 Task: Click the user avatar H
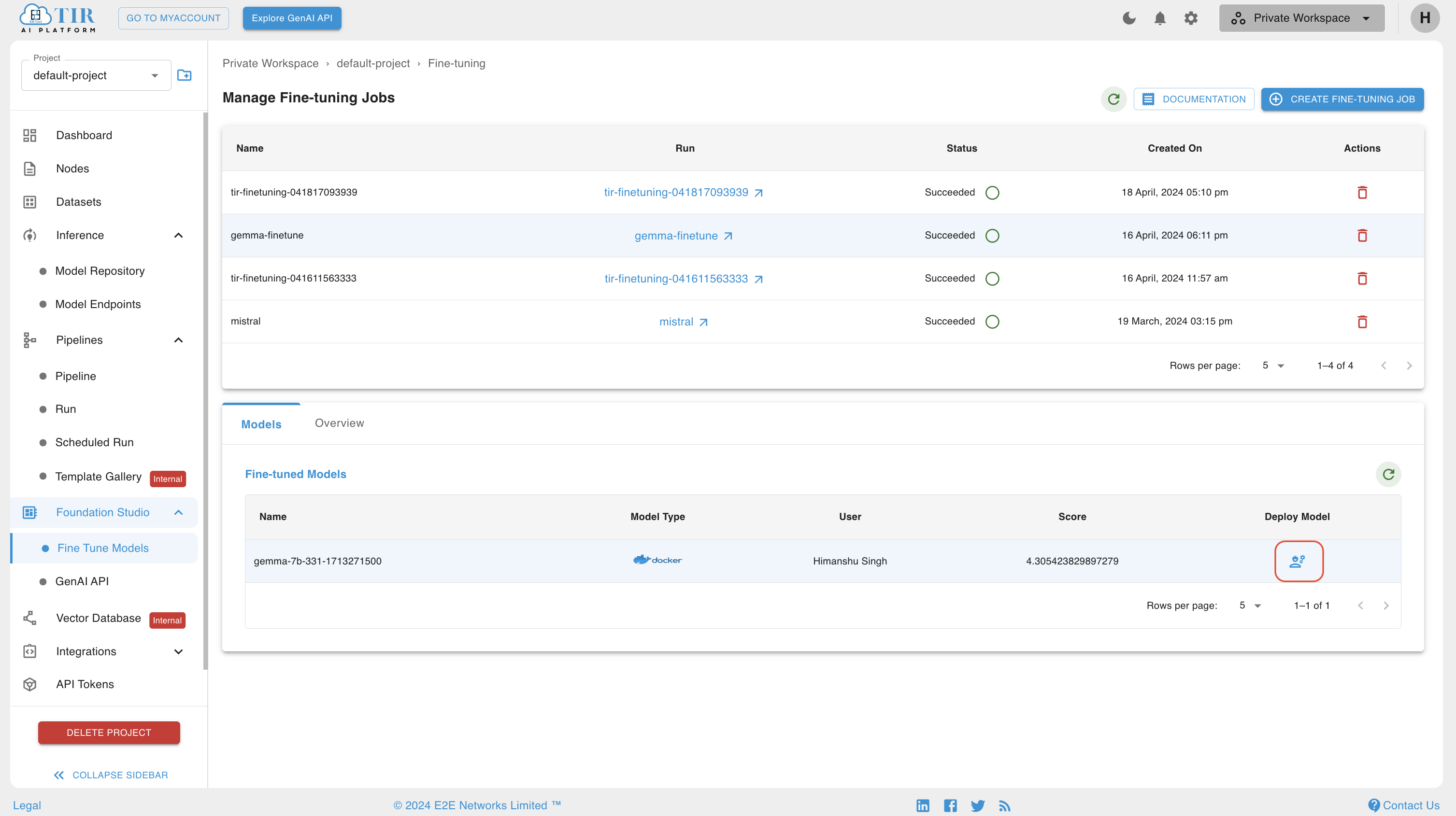pos(1425,18)
